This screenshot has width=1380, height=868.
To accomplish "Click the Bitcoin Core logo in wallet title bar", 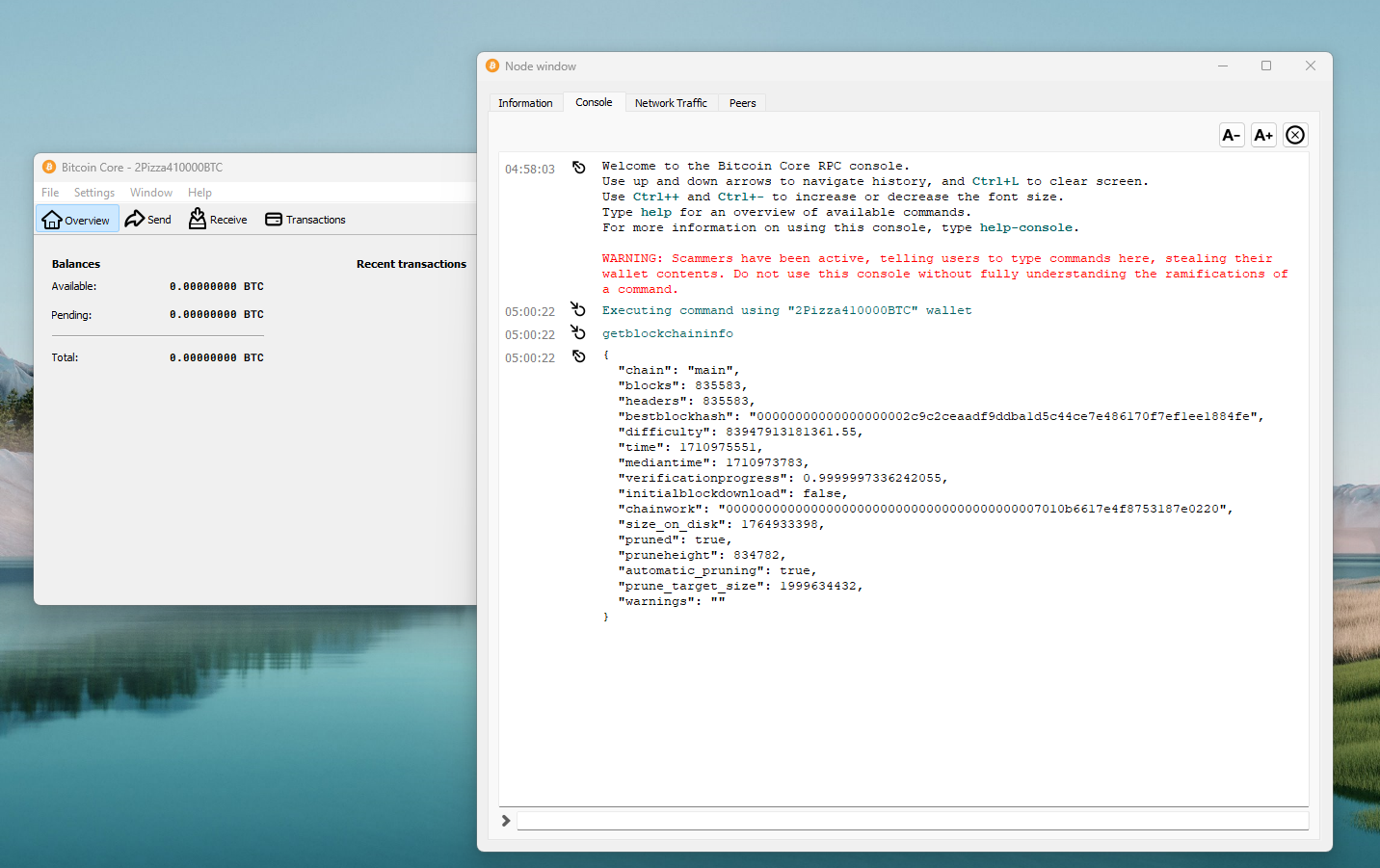I will 49,167.
